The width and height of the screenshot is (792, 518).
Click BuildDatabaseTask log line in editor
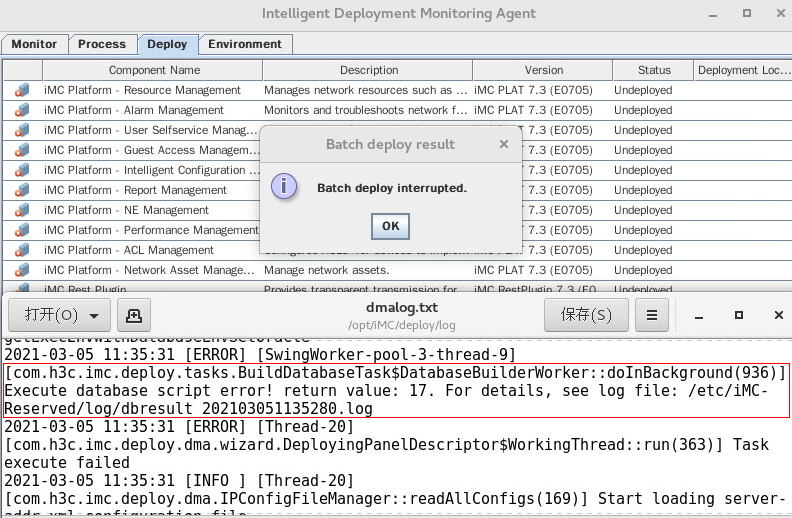(x=395, y=373)
